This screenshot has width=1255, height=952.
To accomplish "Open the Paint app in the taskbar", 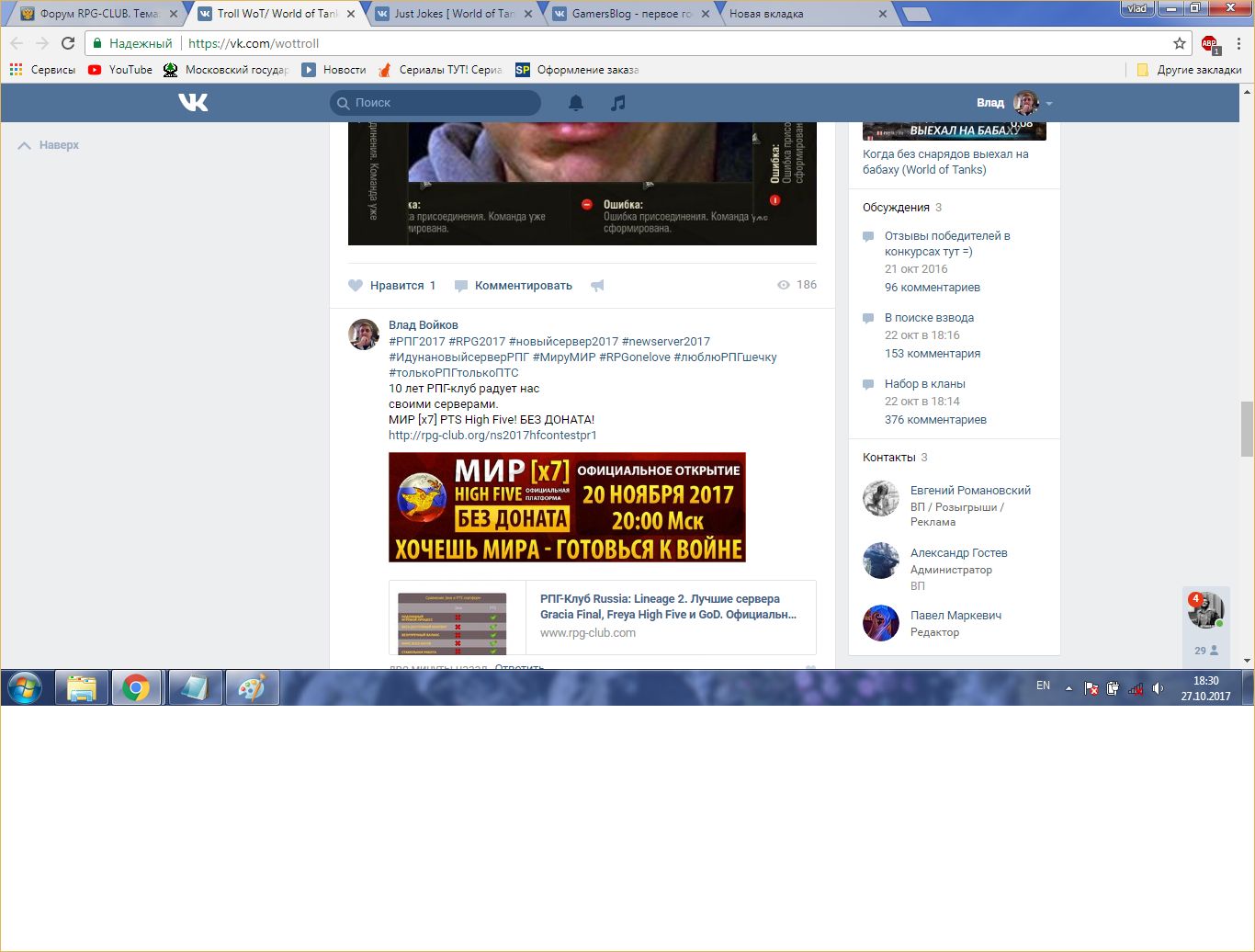I will pos(252,688).
